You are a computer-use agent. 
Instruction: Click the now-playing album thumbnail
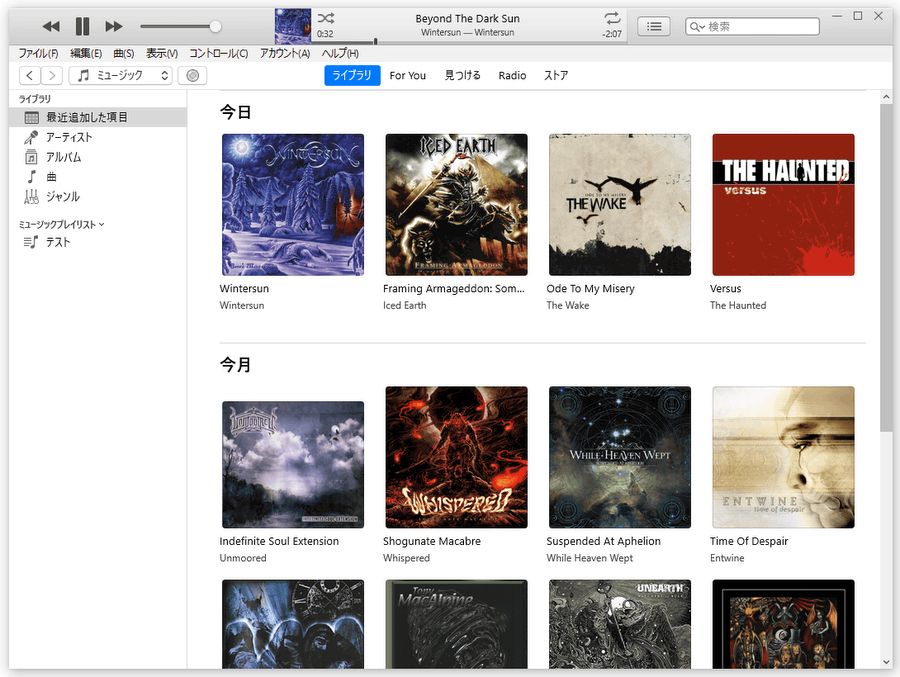tap(293, 26)
